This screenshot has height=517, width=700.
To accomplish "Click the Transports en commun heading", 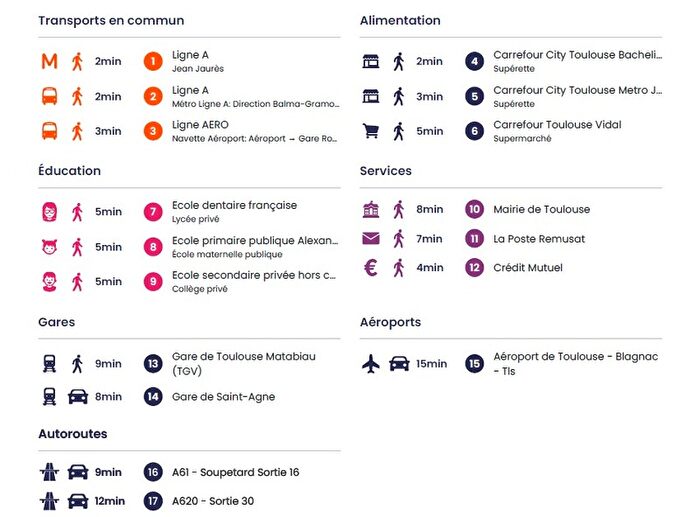I will (x=111, y=21).
